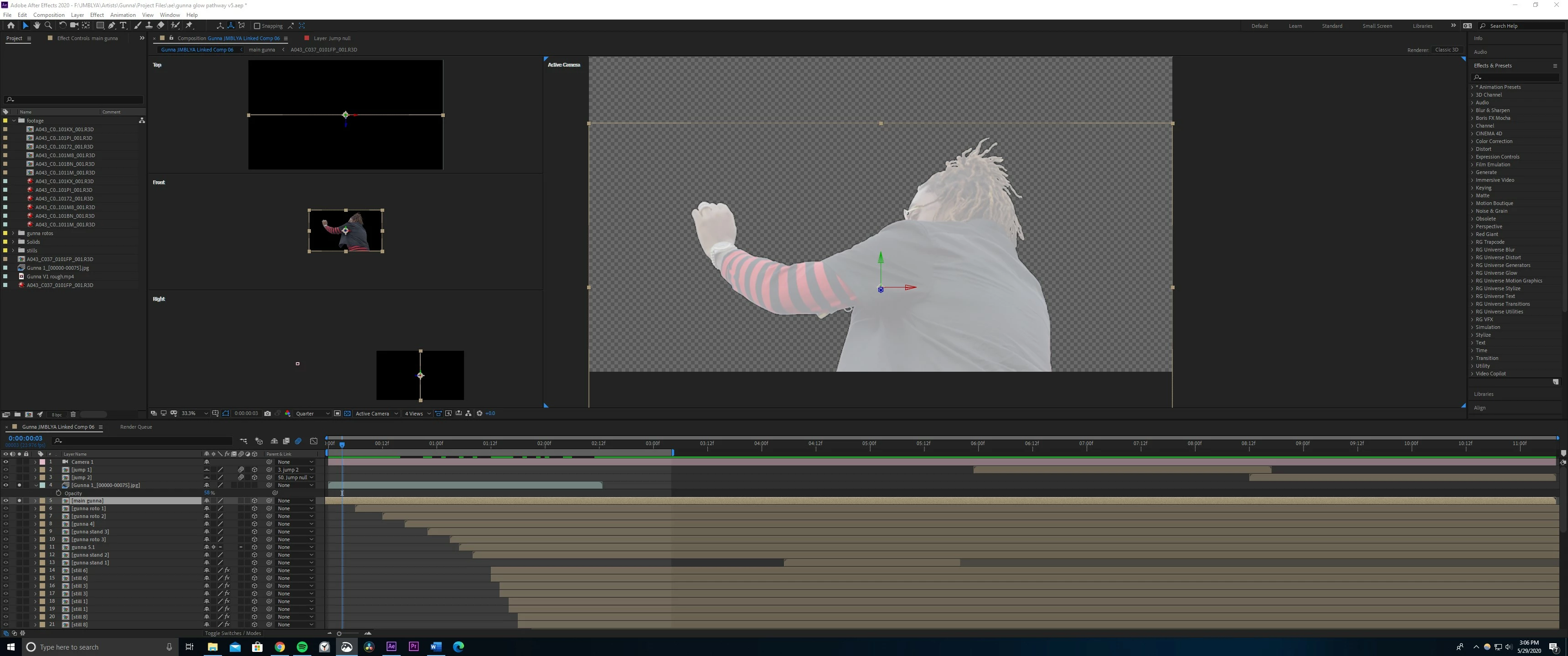Hide the jump 1 layer eye
The height and width of the screenshot is (656, 1568).
point(5,470)
